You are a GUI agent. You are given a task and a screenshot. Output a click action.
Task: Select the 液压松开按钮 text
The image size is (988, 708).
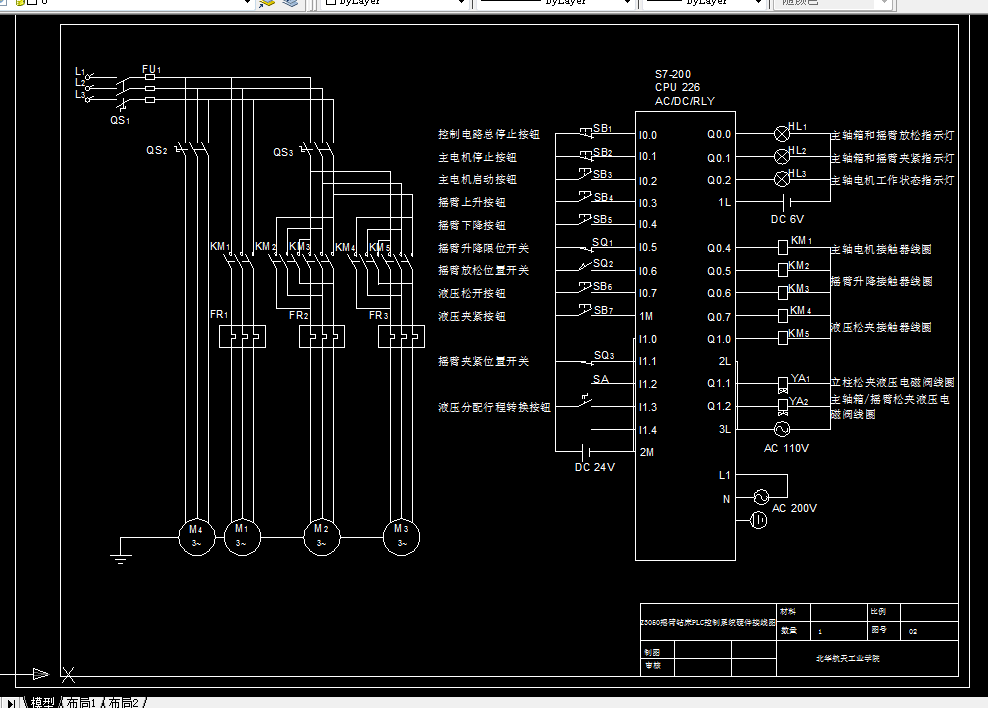click(x=472, y=294)
